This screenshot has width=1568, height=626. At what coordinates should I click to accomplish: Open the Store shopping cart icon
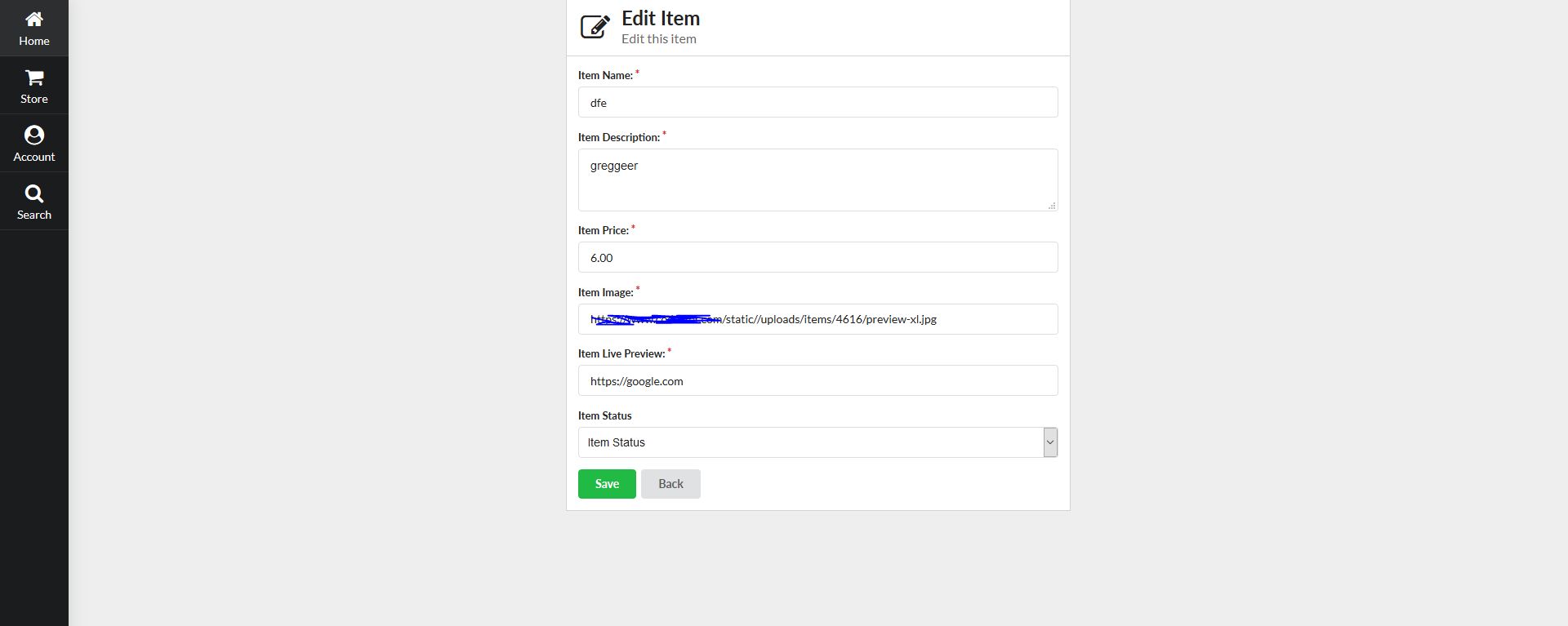click(x=34, y=78)
